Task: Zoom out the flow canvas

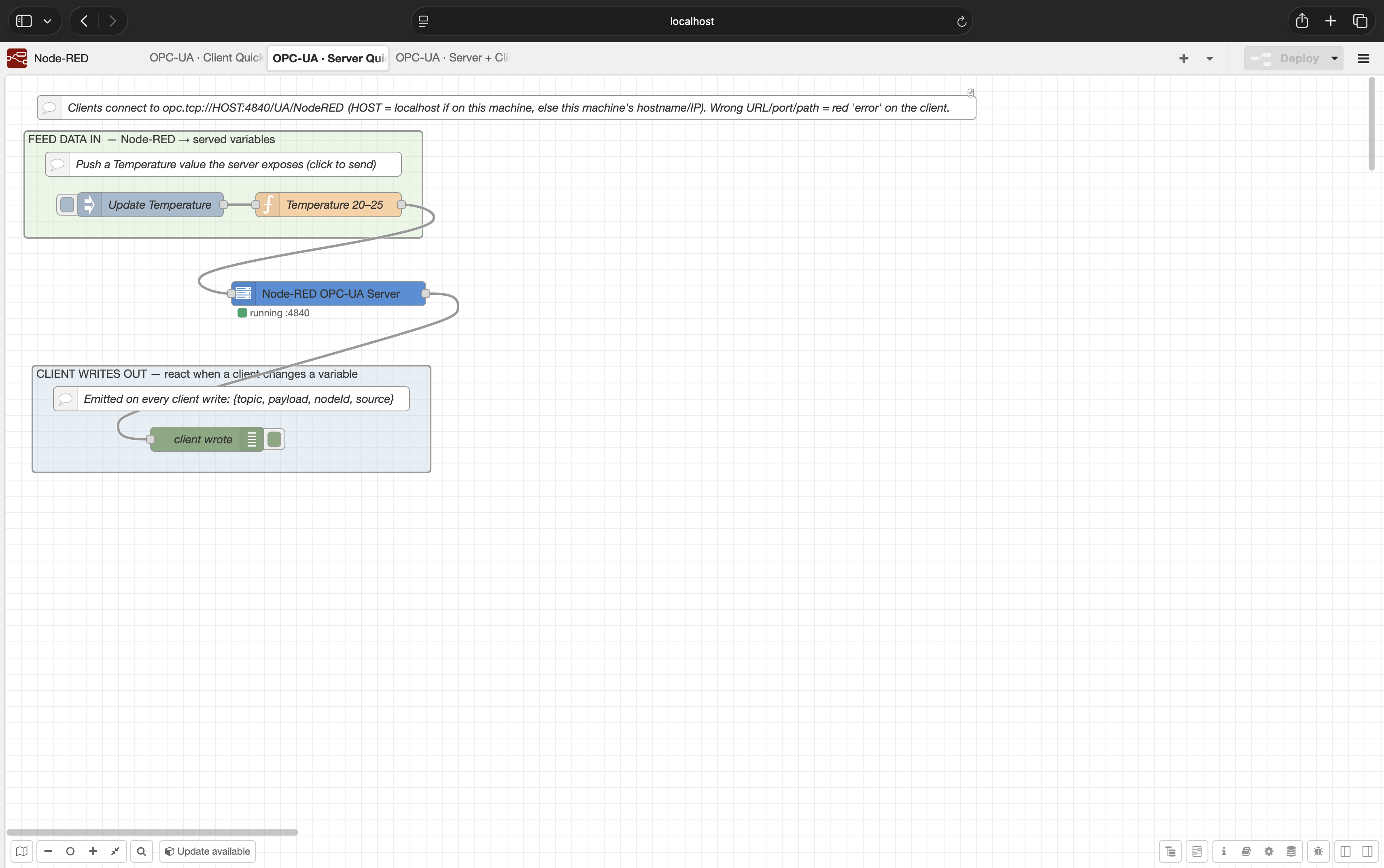Action: coord(48,851)
